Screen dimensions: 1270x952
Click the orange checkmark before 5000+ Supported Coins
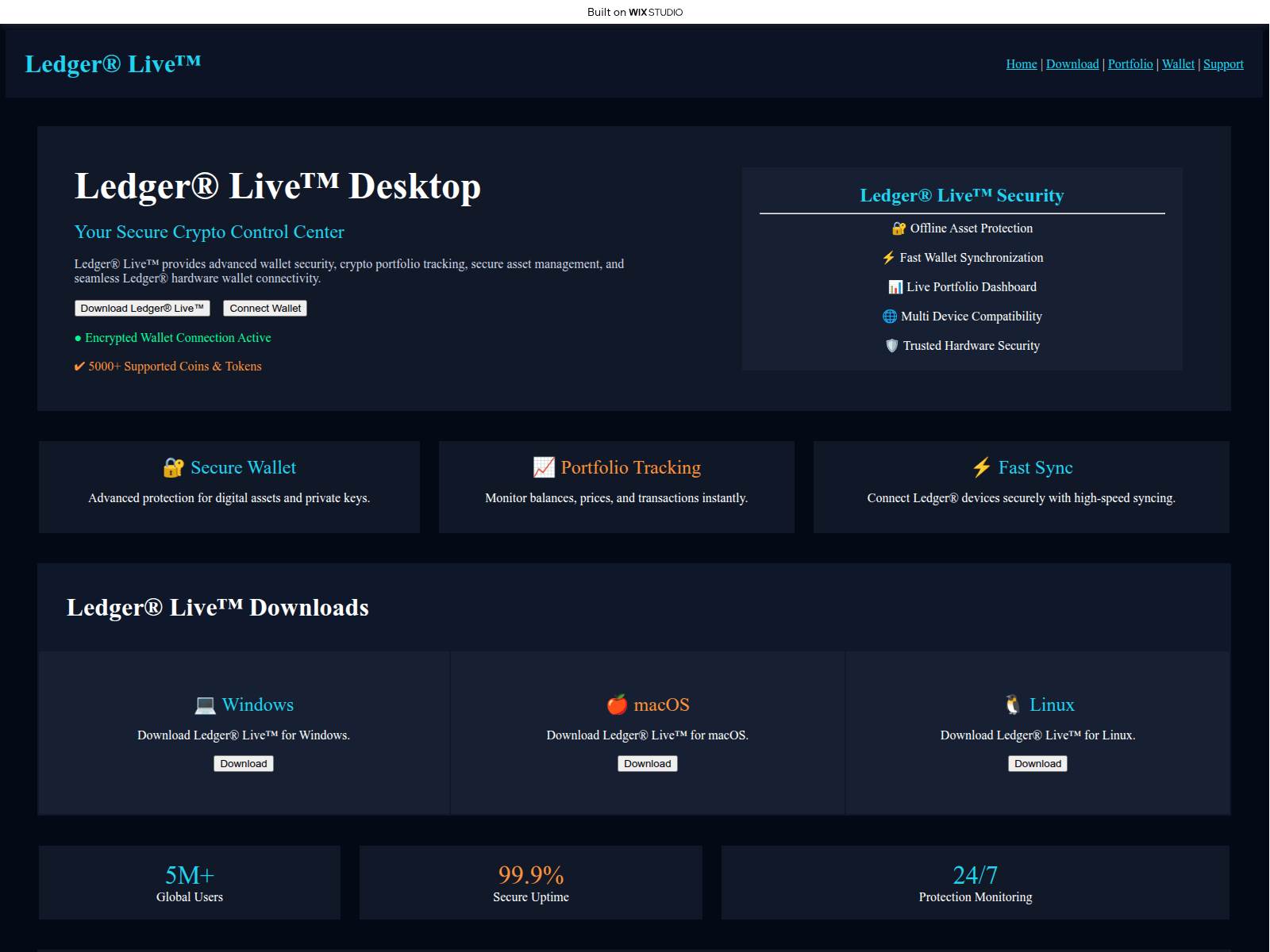click(x=79, y=367)
